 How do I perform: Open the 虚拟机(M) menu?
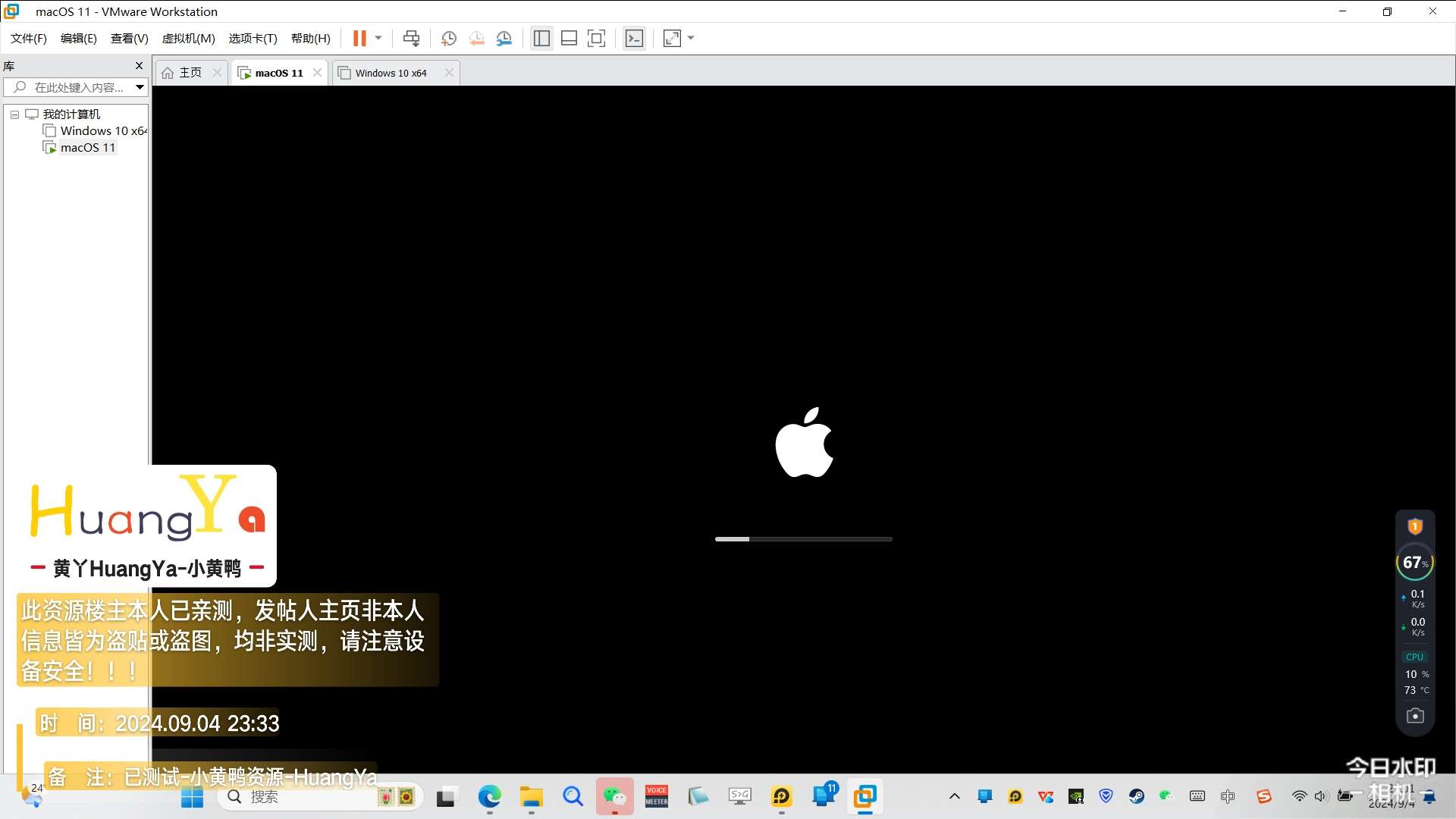189,39
